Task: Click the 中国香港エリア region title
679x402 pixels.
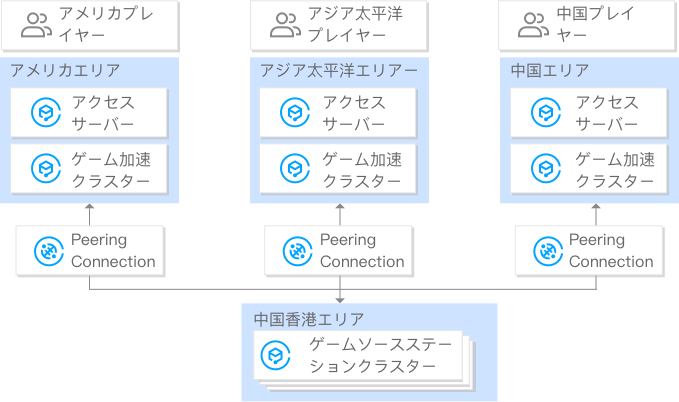Action: click(308, 319)
